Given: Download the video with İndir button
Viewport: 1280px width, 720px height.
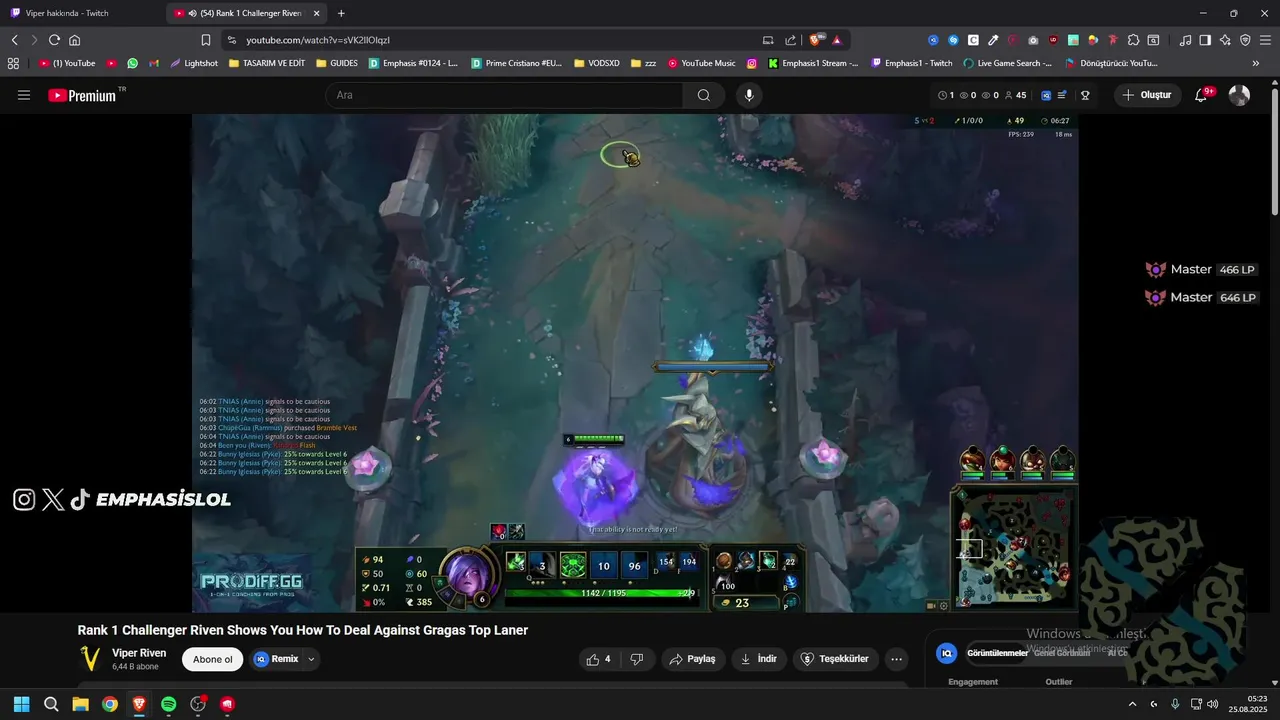Looking at the screenshot, I should [759, 659].
